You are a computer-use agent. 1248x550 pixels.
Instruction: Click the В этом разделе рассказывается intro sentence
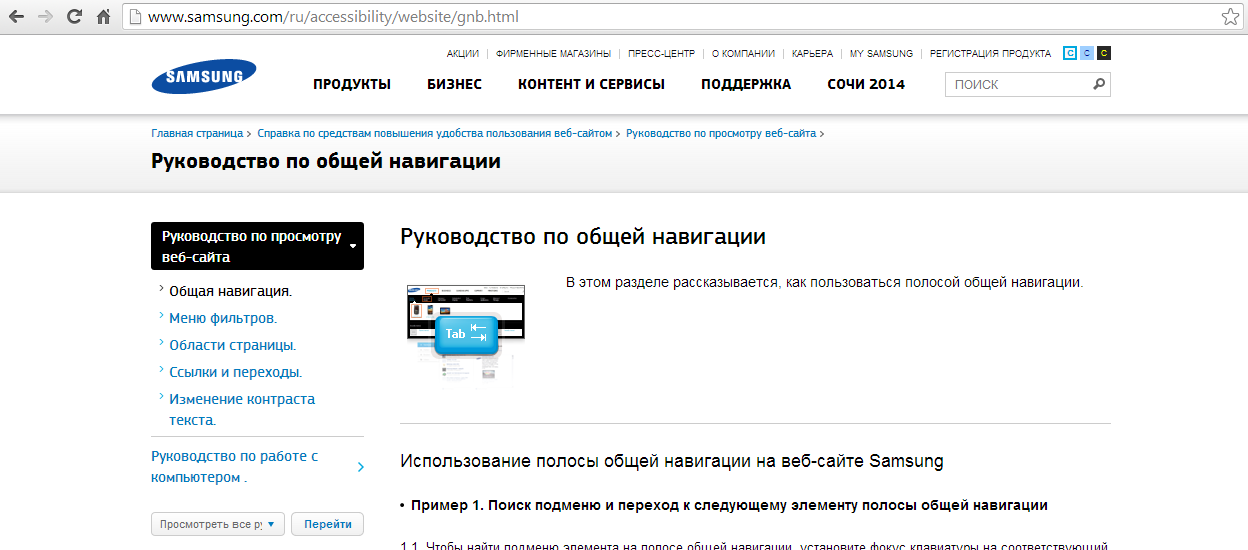tap(824, 283)
